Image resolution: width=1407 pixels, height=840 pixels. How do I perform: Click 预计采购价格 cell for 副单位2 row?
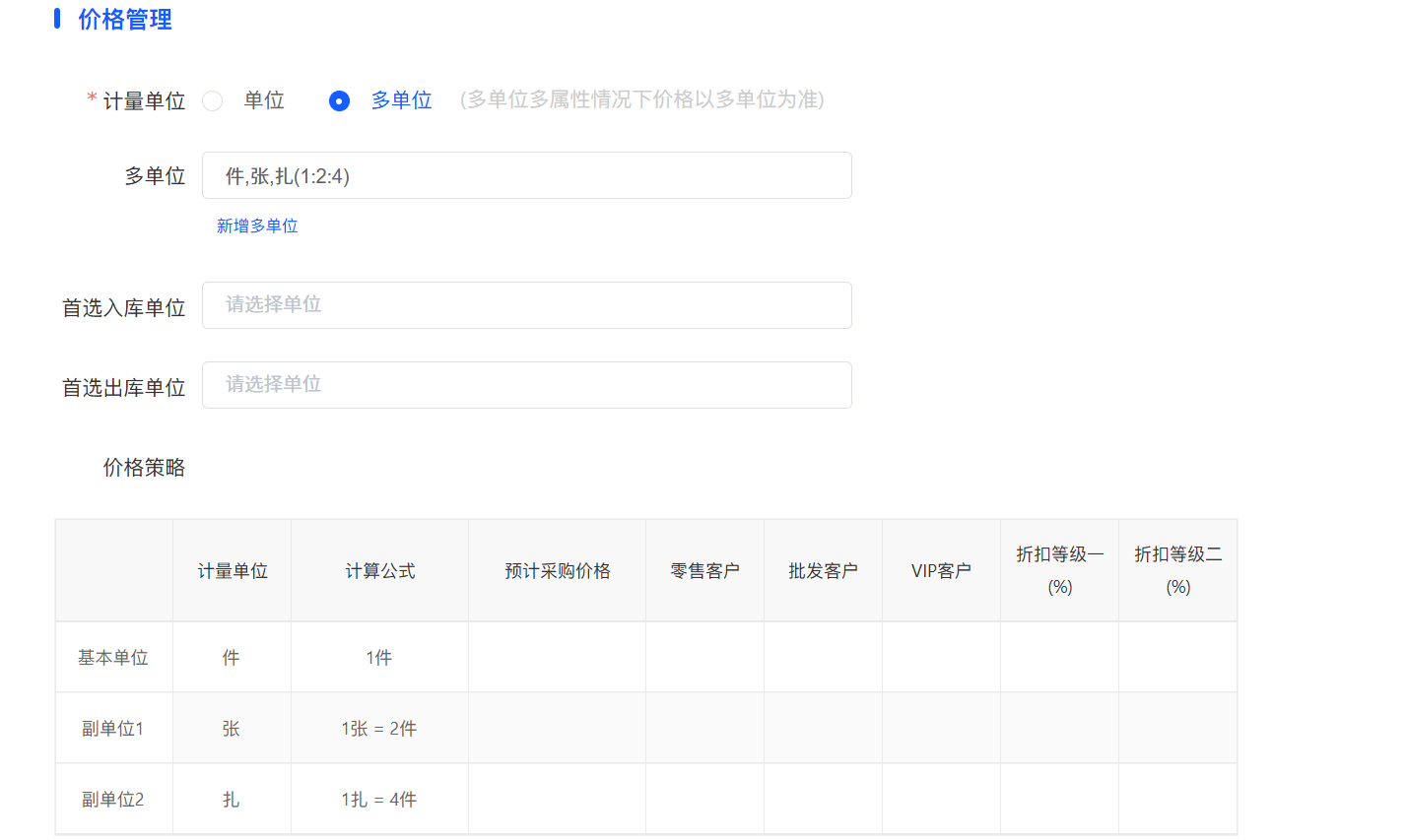[x=557, y=799]
